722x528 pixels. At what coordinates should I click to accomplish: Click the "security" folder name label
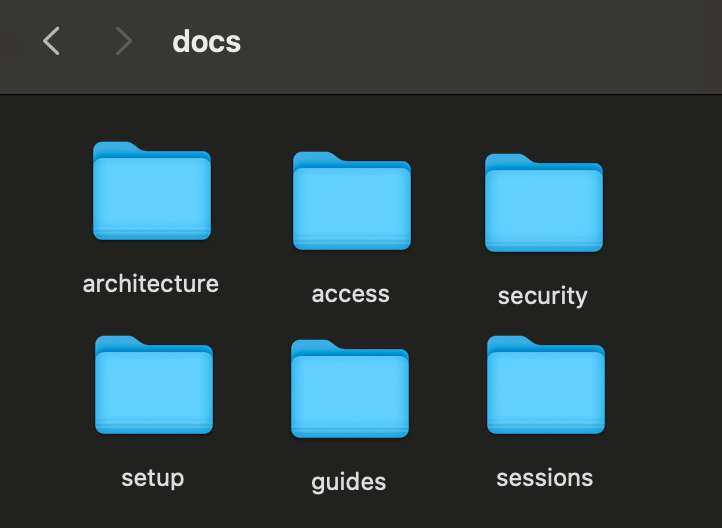tap(543, 296)
